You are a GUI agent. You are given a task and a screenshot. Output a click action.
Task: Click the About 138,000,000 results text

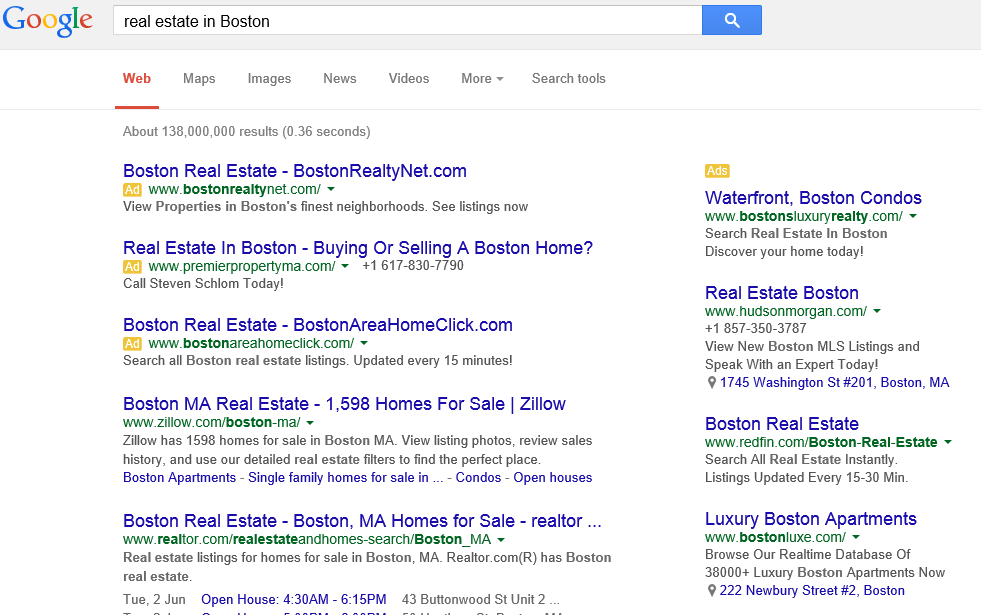point(247,131)
